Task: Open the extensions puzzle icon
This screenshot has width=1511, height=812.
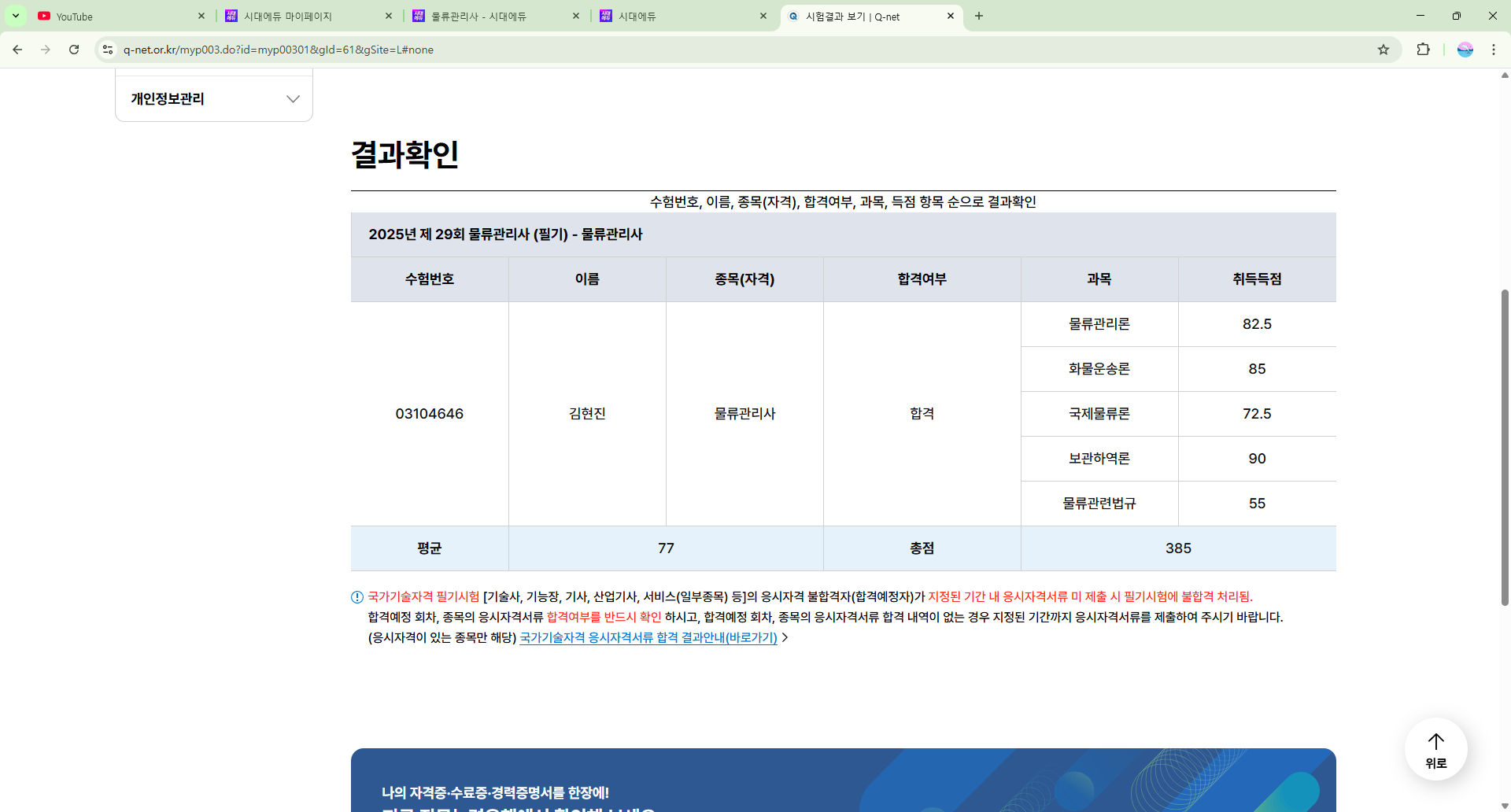Action: pos(1423,50)
